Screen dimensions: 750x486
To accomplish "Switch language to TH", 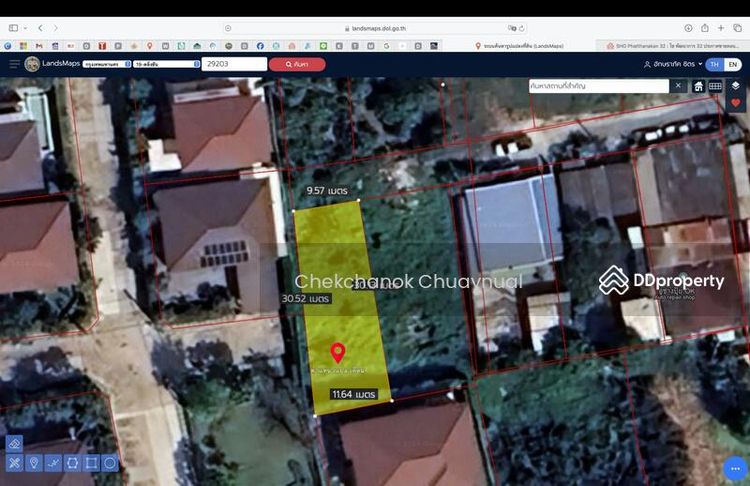I will pos(713,64).
